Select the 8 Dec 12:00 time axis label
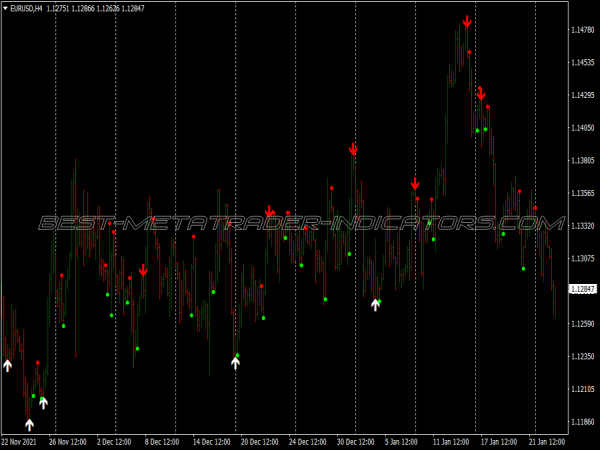600x450 pixels. [162, 442]
